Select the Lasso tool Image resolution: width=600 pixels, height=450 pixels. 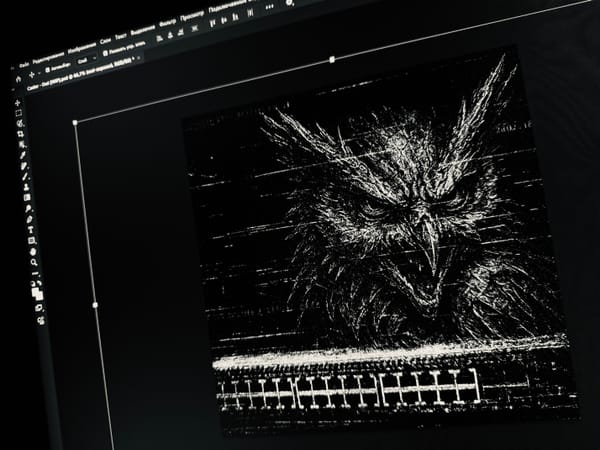(x=20, y=123)
